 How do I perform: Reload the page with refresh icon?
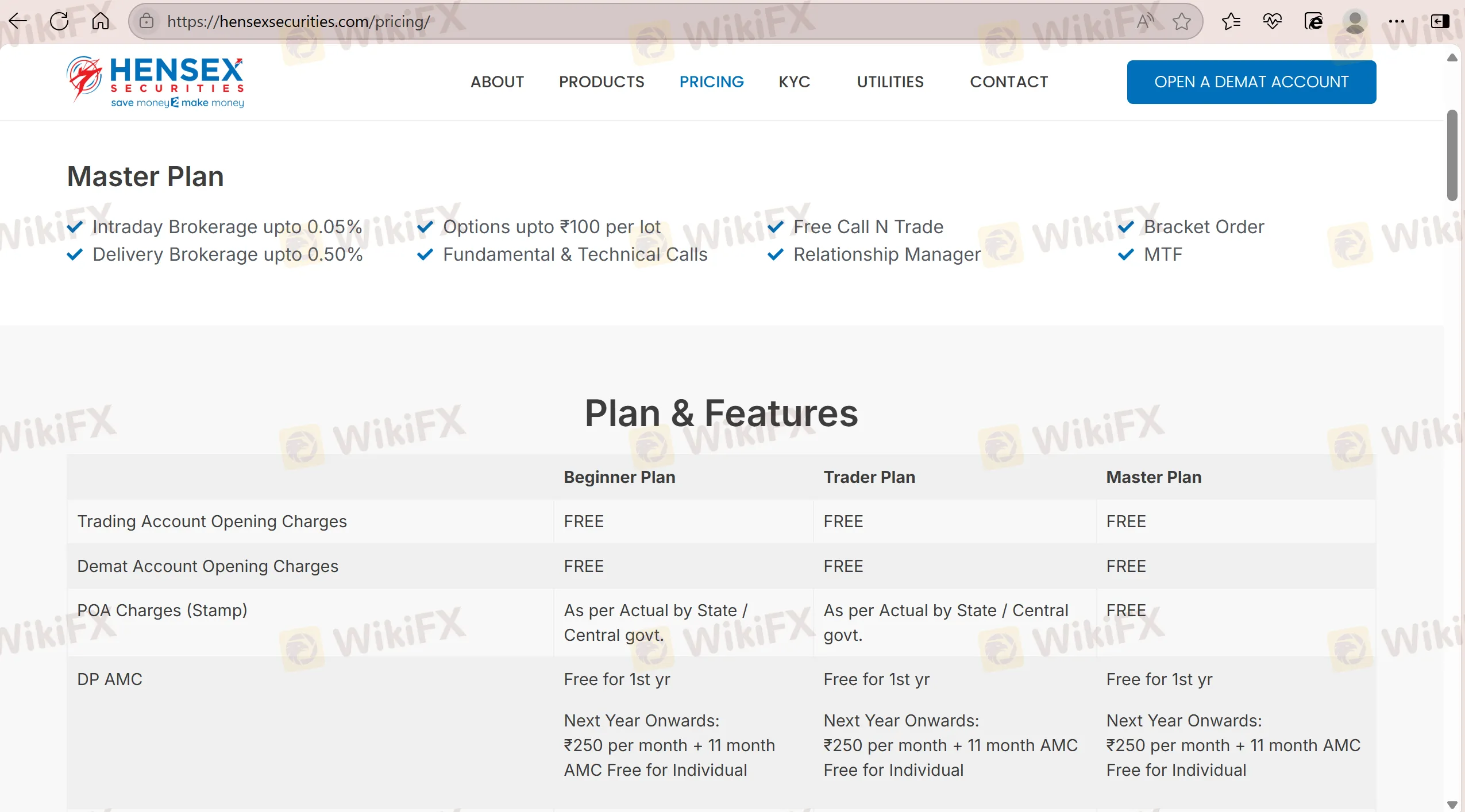click(59, 21)
